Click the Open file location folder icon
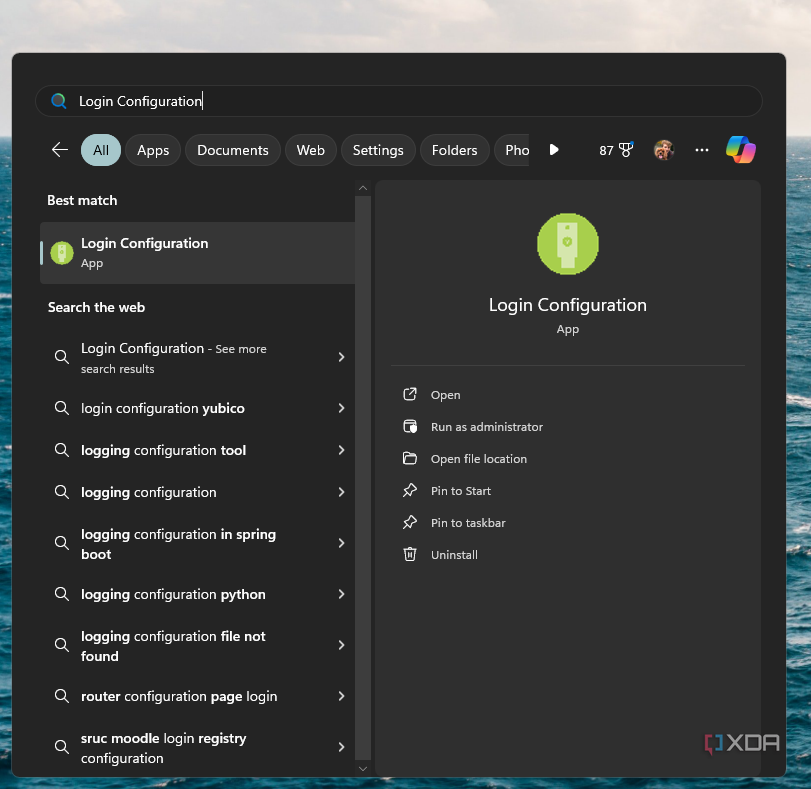 coord(410,458)
